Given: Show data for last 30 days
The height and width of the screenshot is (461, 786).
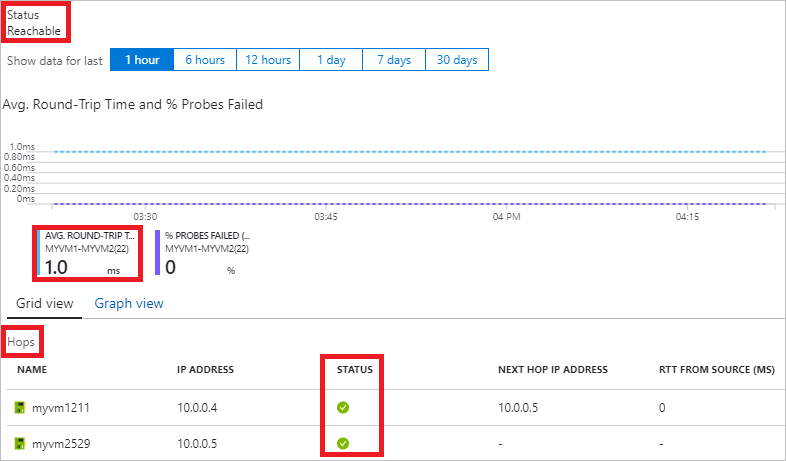Looking at the screenshot, I should tap(457, 60).
